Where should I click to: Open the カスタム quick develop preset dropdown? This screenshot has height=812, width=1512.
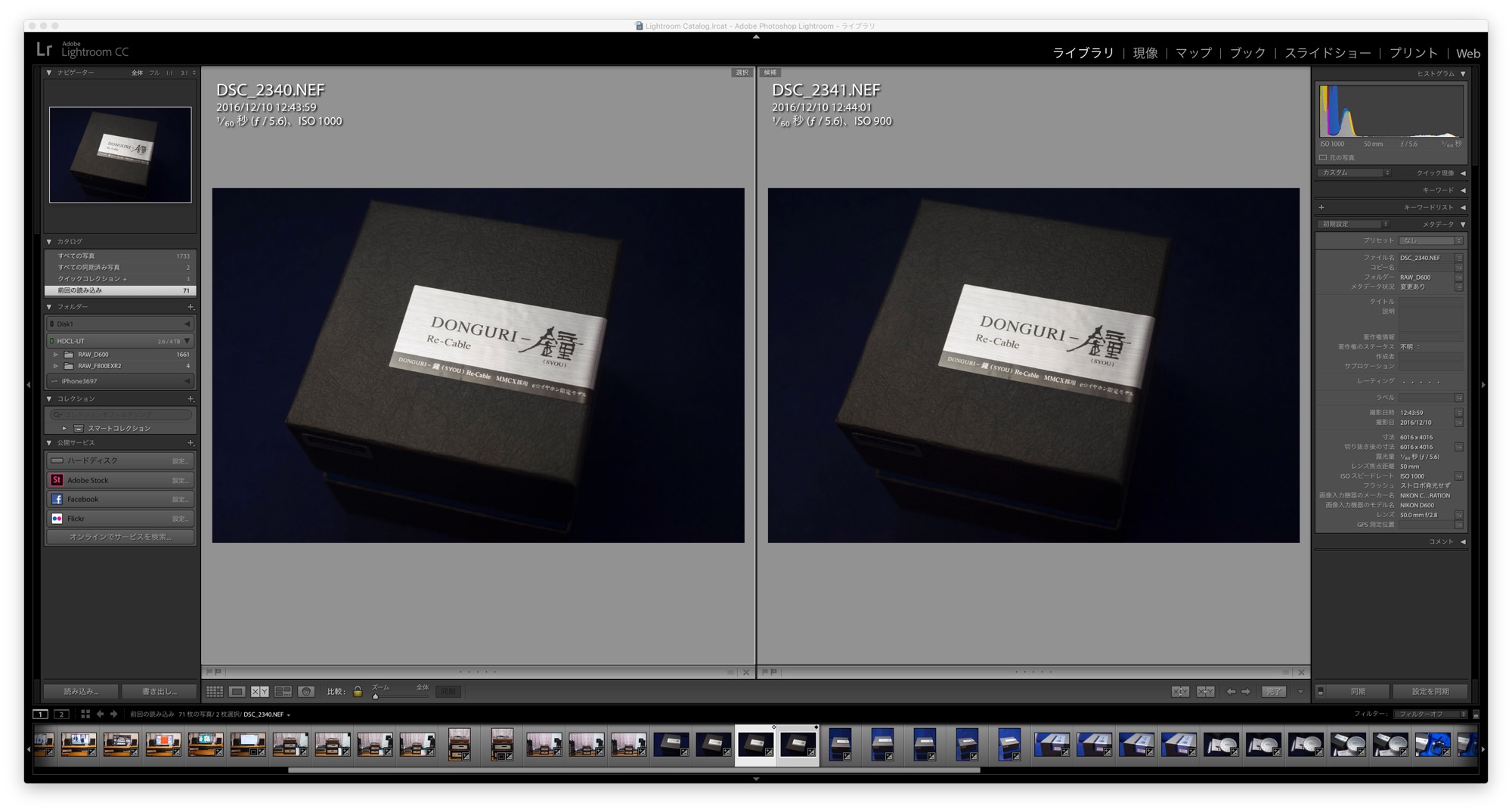[1355, 172]
